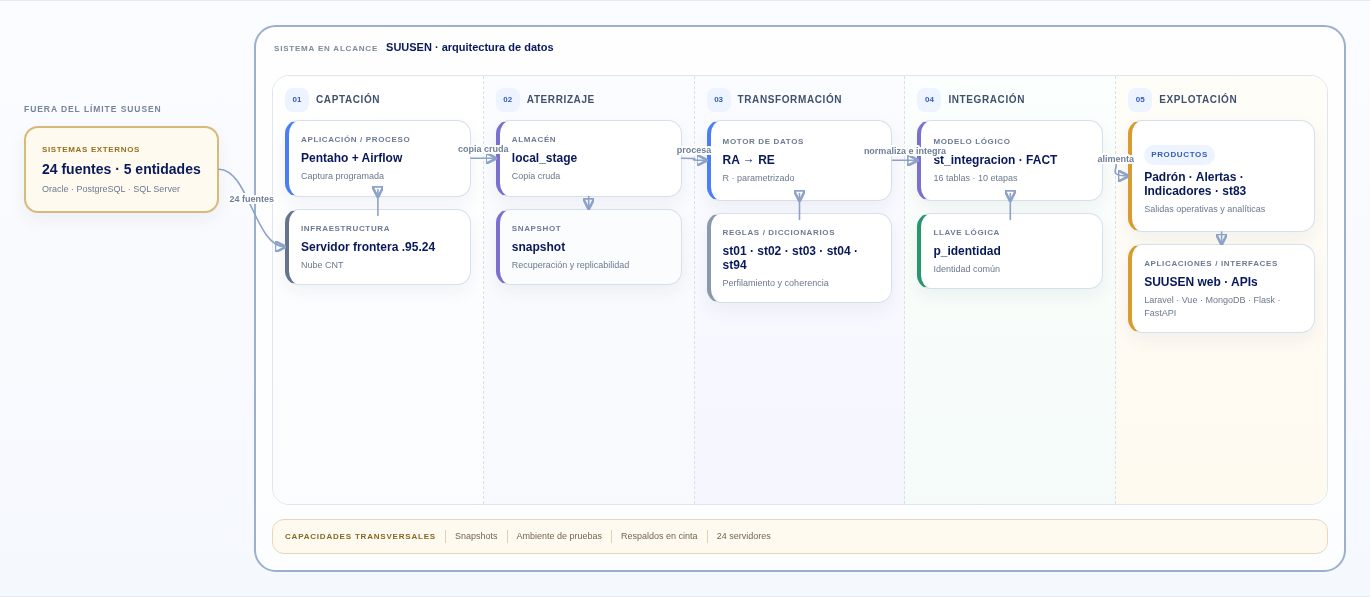Select the "Transformación" stage heading
Screen dimensions: 1370x597
point(790,99)
